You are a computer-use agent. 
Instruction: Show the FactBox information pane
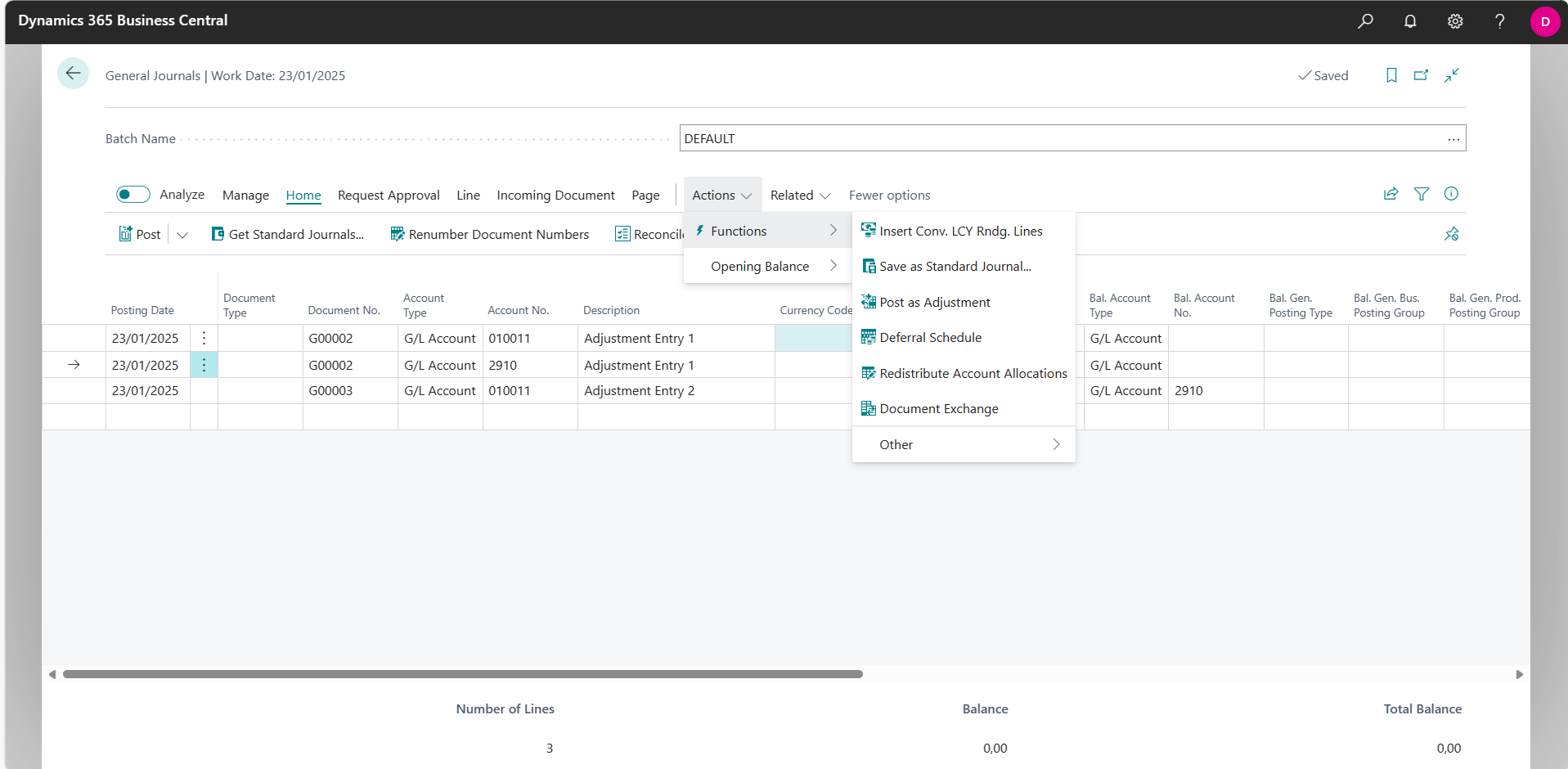pyautogui.click(x=1451, y=194)
